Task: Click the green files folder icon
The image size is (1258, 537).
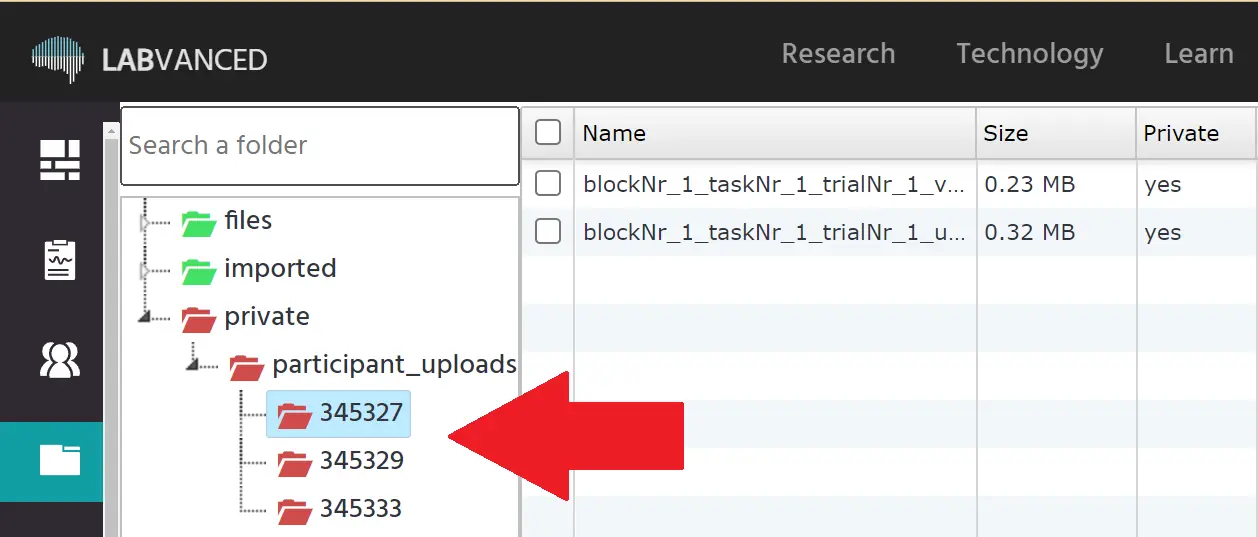Action: tap(199, 222)
